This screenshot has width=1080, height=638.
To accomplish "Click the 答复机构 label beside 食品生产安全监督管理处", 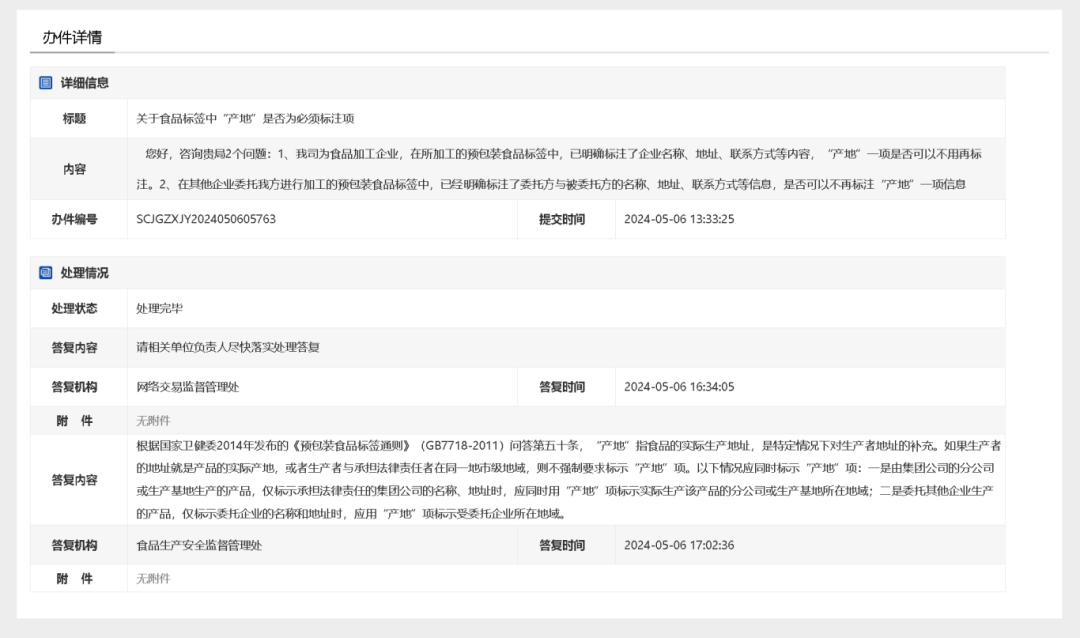I will [x=74, y=545].
